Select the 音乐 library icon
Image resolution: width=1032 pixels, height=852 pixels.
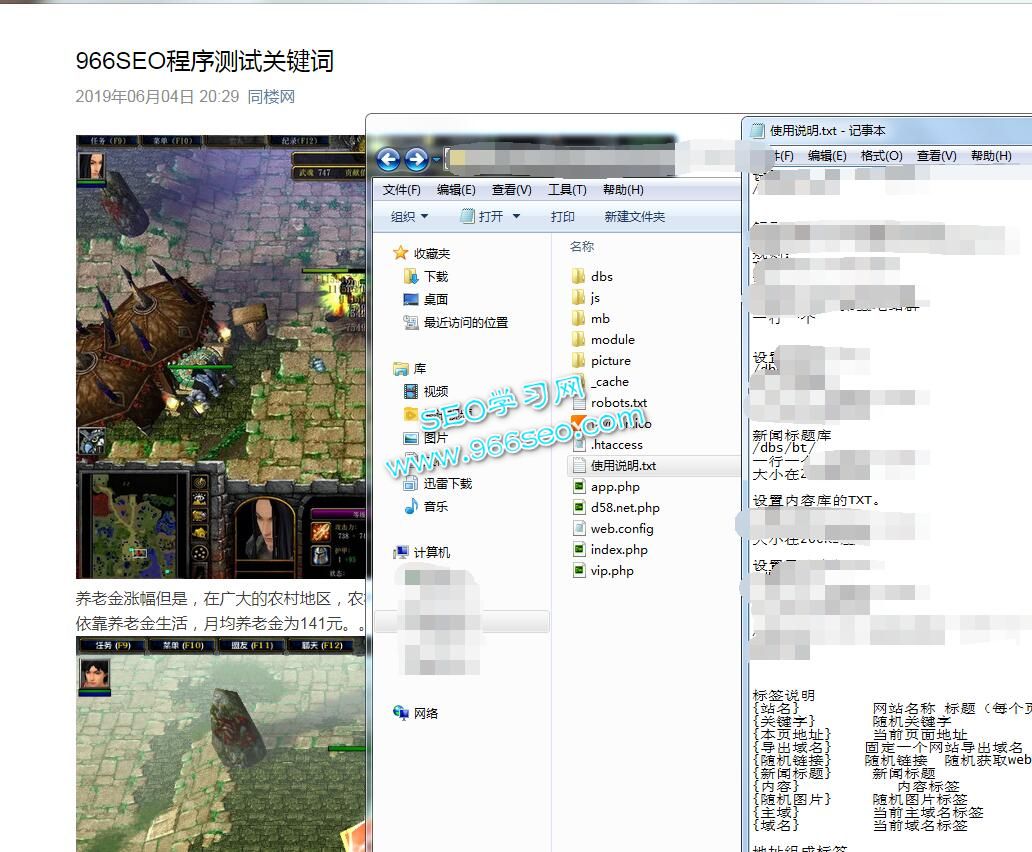click(x=411, y=507)
